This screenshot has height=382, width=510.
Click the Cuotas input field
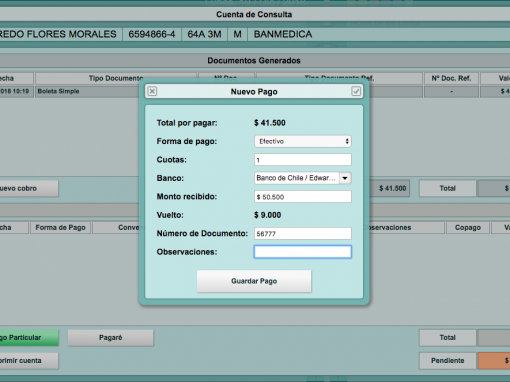click(303, 160)
